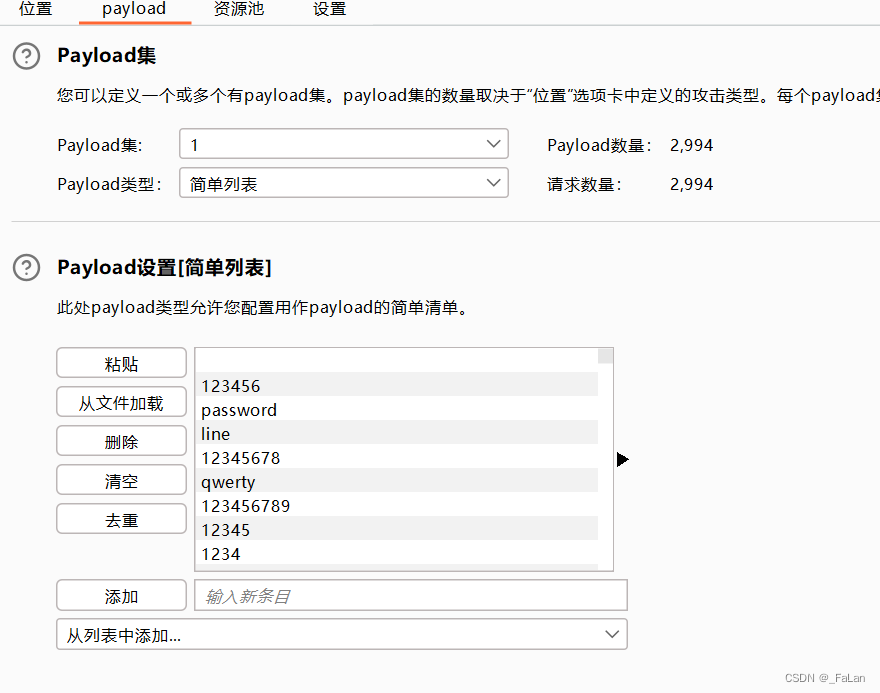Click 从文件加载 to load payloads
880x693 pixels.
tap(121, 402)
